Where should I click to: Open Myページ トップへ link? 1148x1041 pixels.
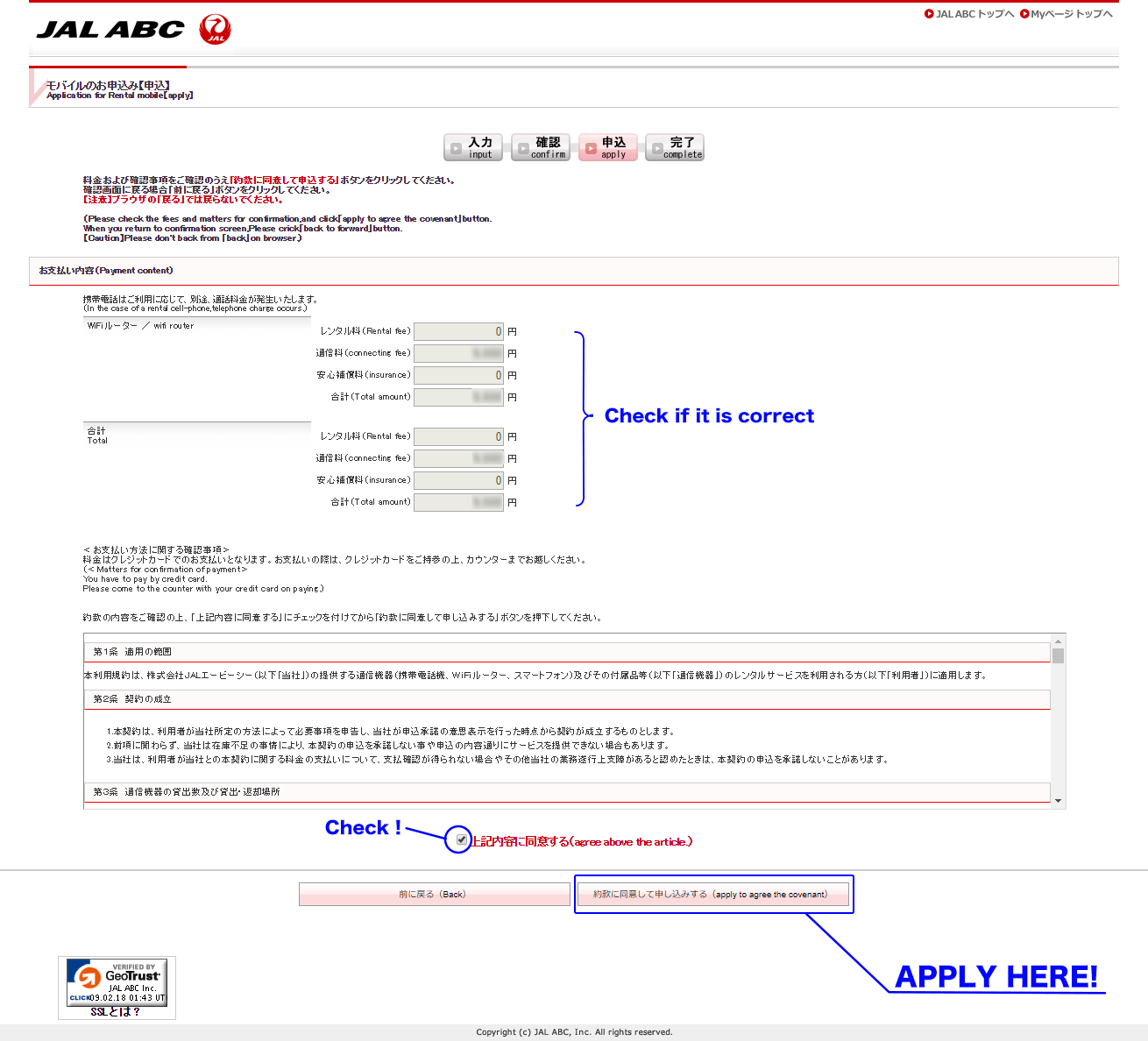tap(1069, 13)
